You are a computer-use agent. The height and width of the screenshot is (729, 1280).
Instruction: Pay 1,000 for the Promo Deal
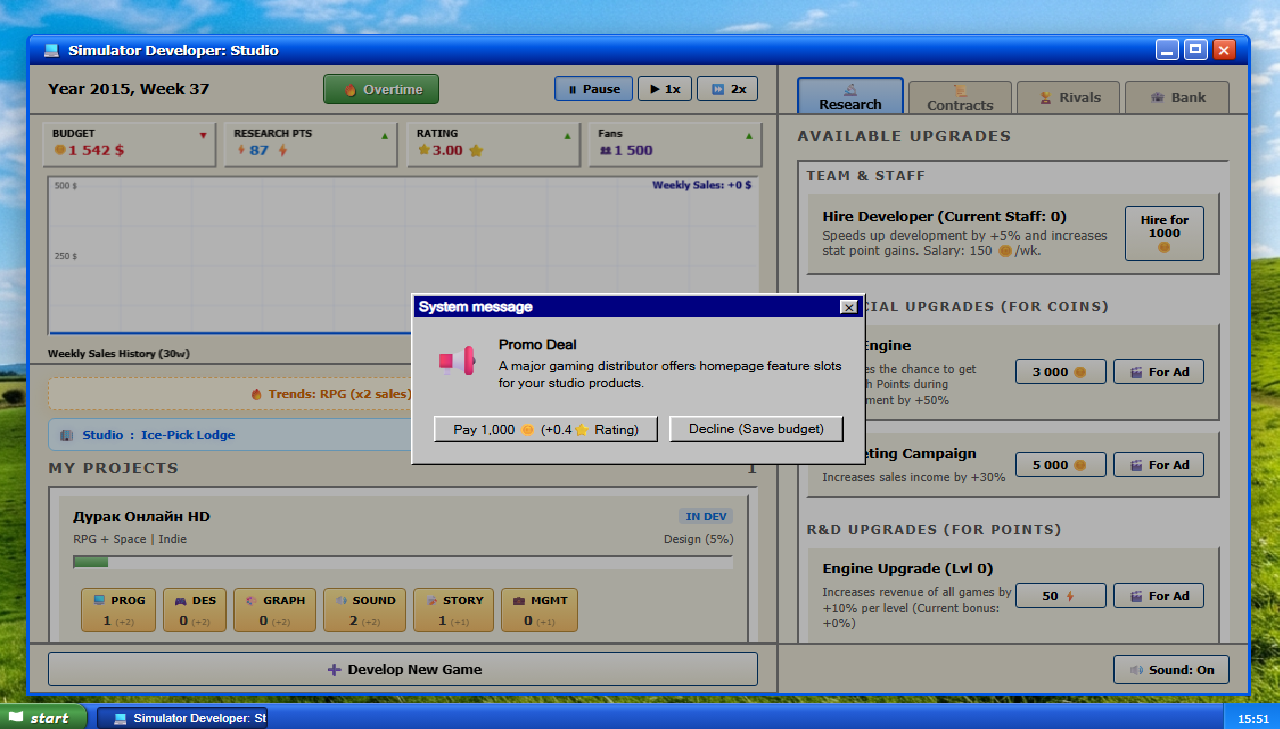coord(545,429)
